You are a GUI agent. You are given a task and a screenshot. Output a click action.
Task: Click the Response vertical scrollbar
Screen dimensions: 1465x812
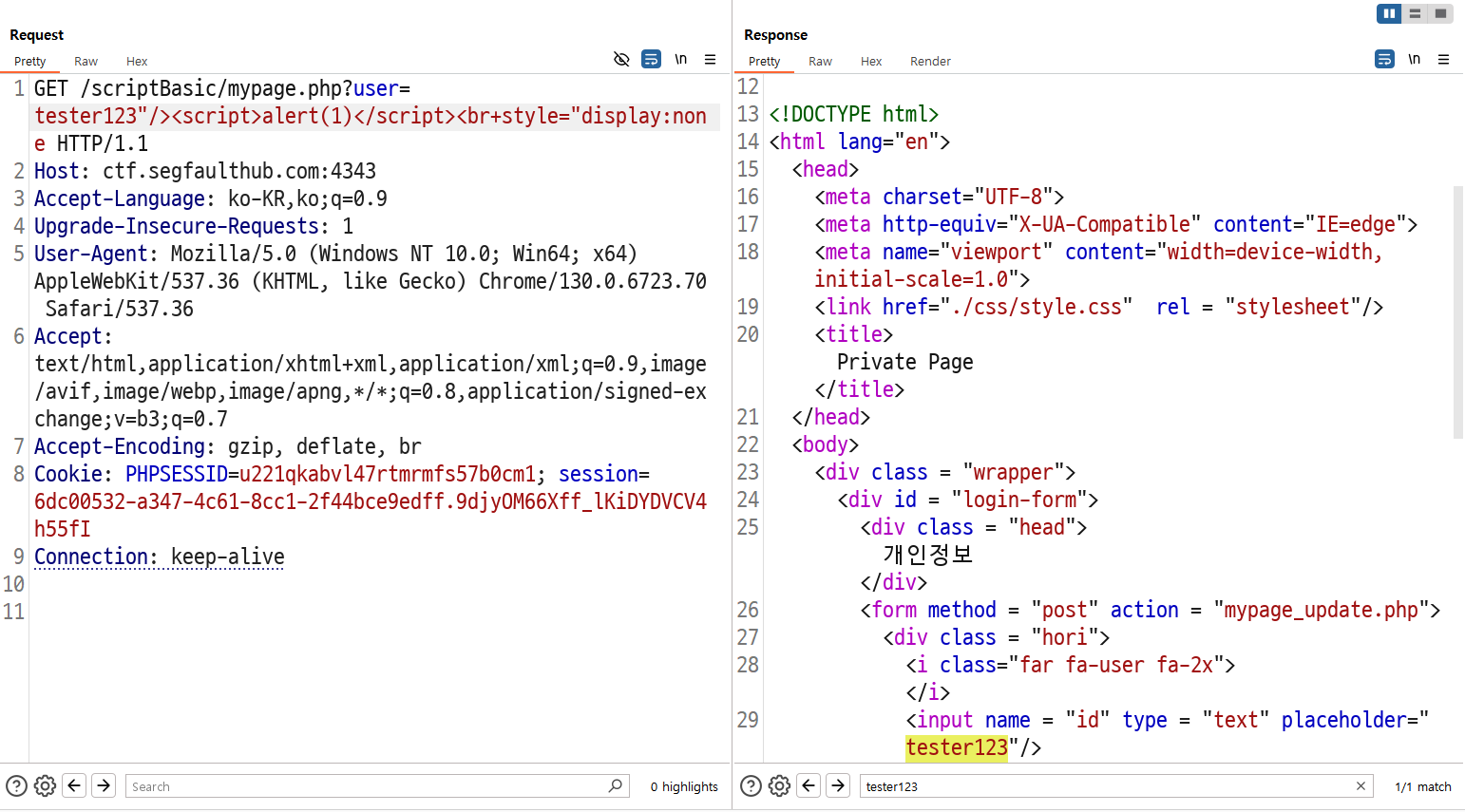pos(1458,312)
